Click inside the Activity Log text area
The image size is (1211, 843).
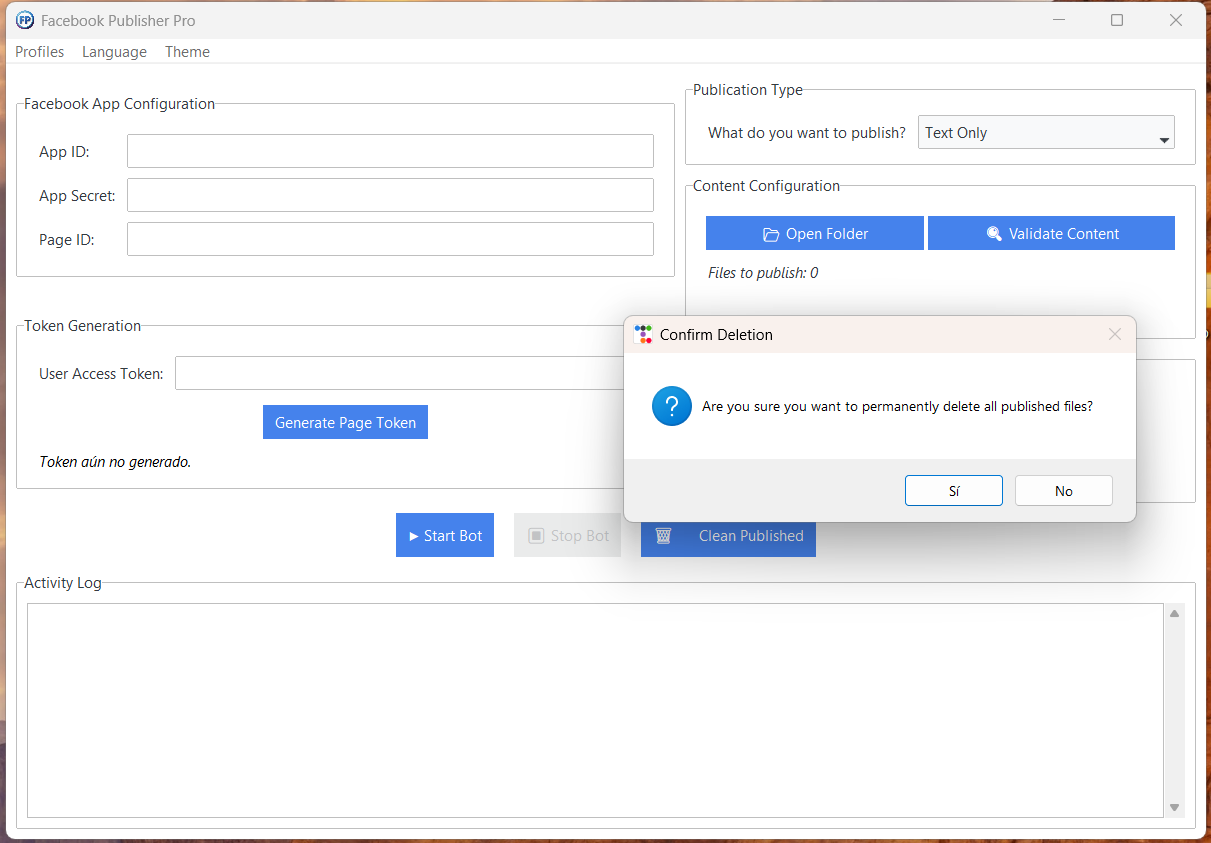tap(596, 710)
